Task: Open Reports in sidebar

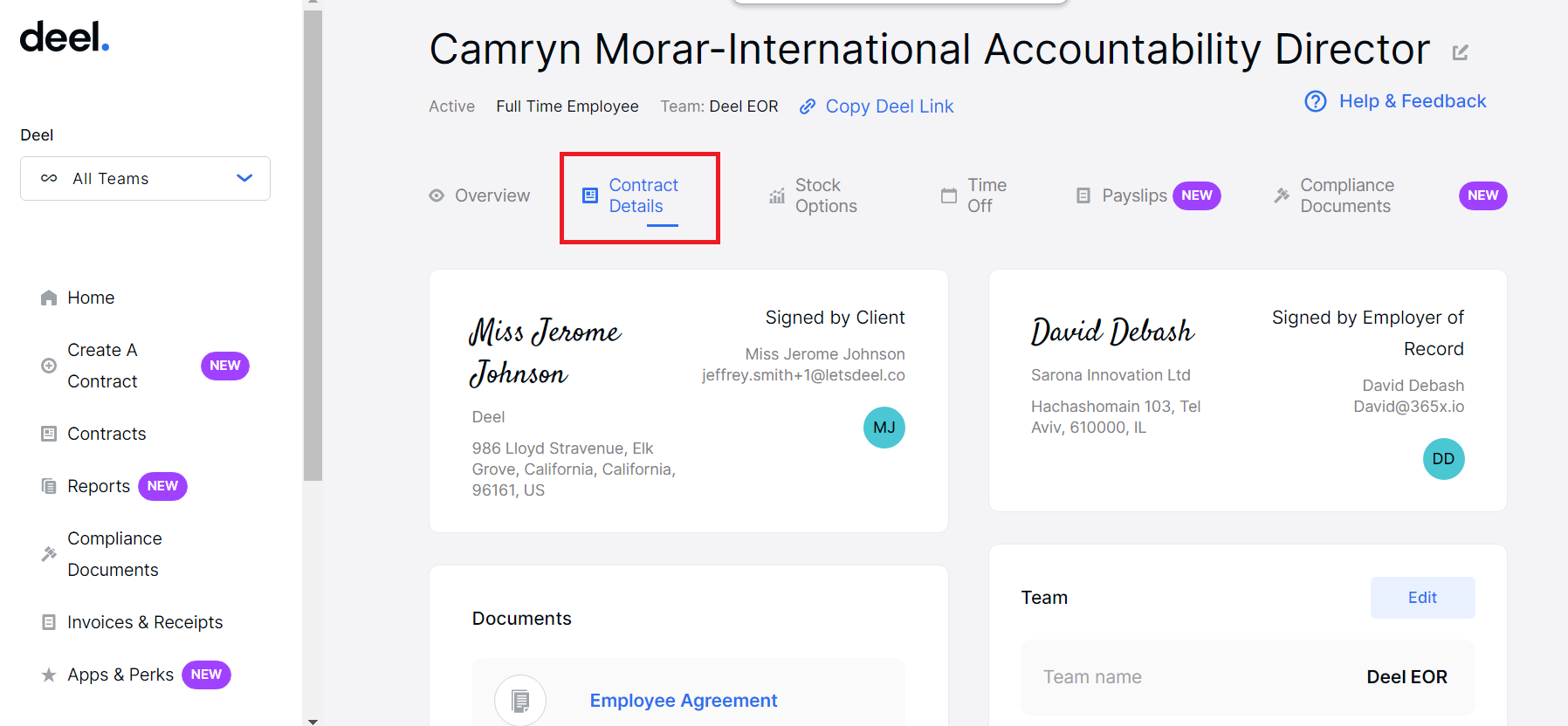Action: tap(99, 486)
